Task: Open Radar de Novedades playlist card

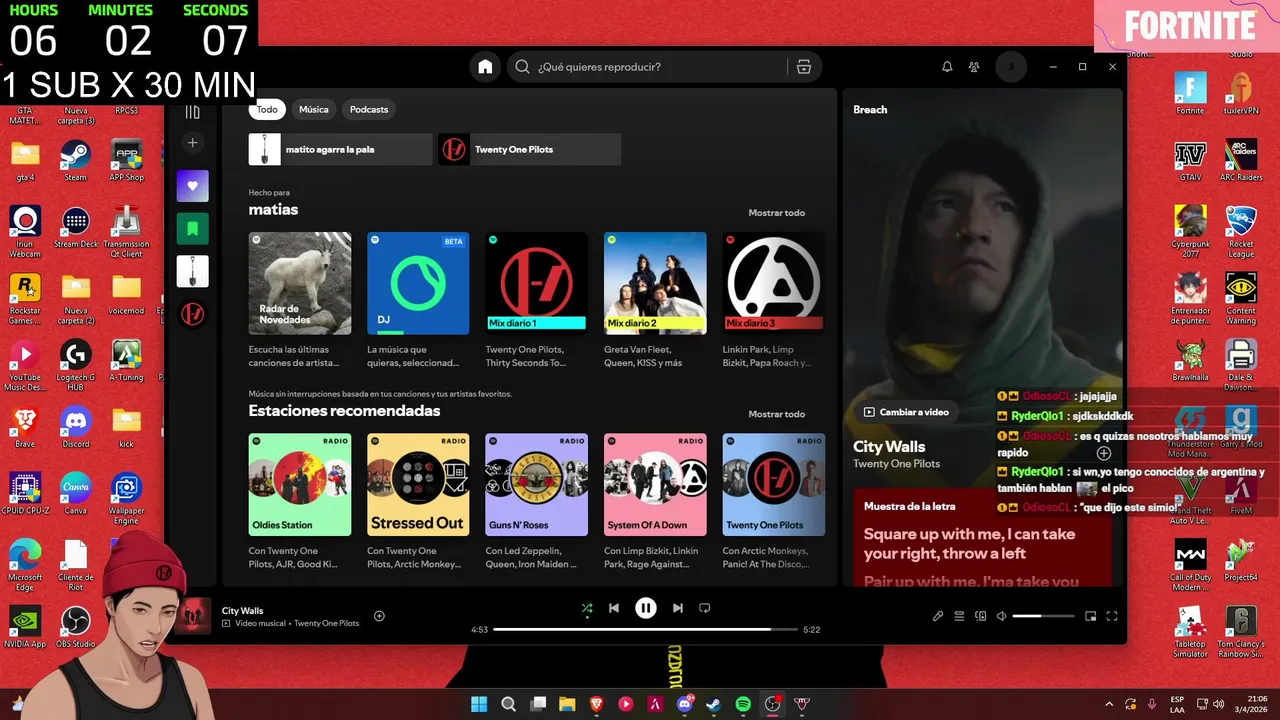Action: pos(300,301)
